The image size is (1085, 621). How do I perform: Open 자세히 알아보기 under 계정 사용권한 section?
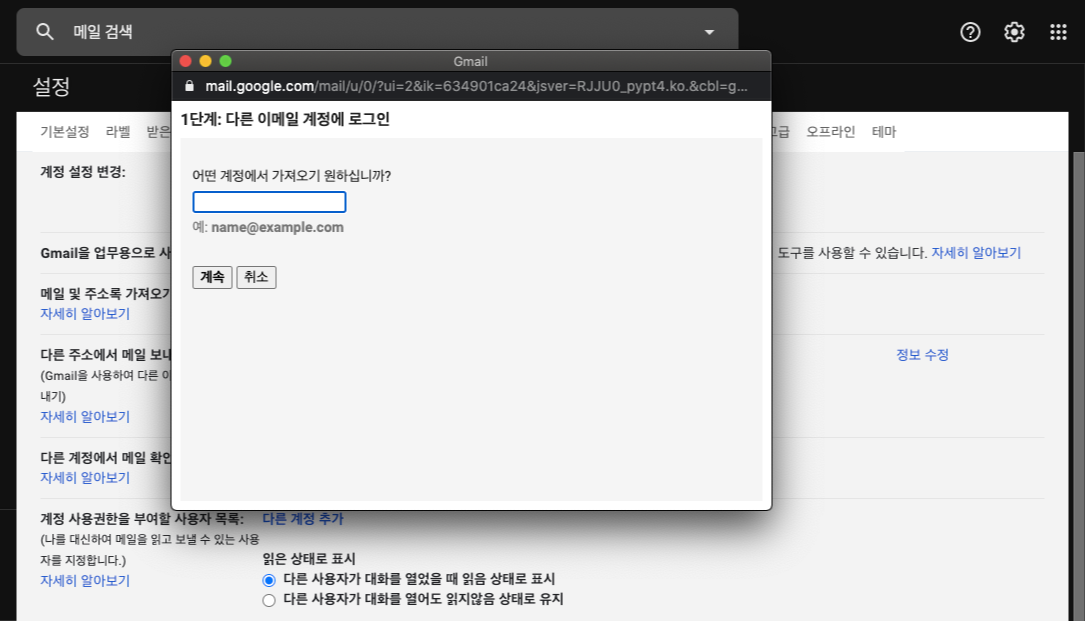click(85, 581)
